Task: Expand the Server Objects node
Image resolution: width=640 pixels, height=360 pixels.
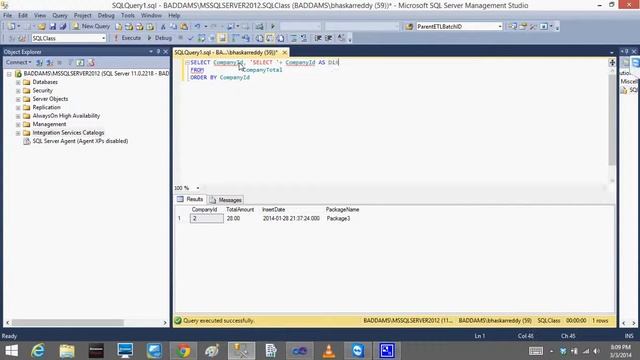Action: 18,99
